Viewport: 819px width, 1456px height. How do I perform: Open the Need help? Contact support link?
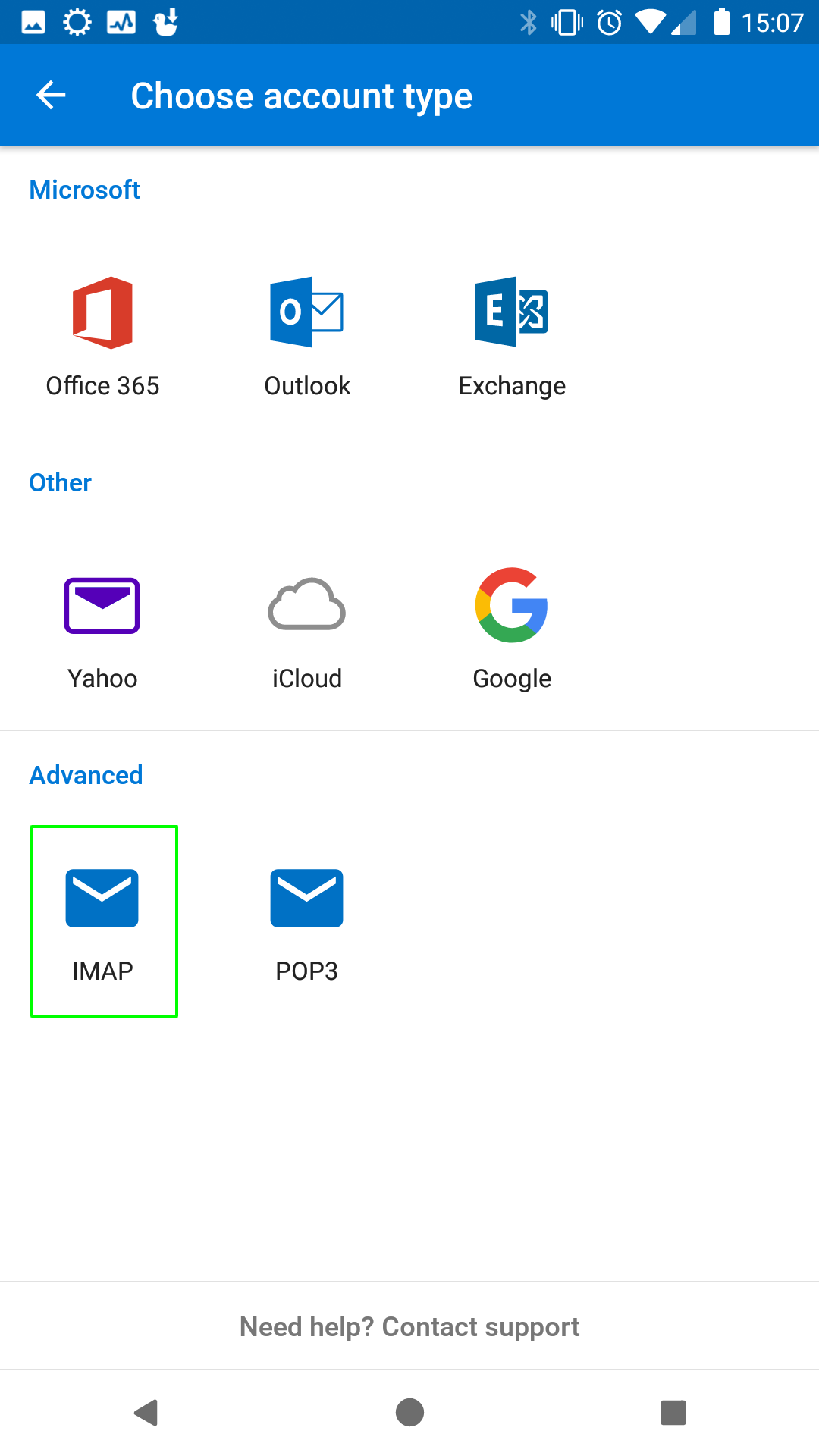(x=409, y=1326)
